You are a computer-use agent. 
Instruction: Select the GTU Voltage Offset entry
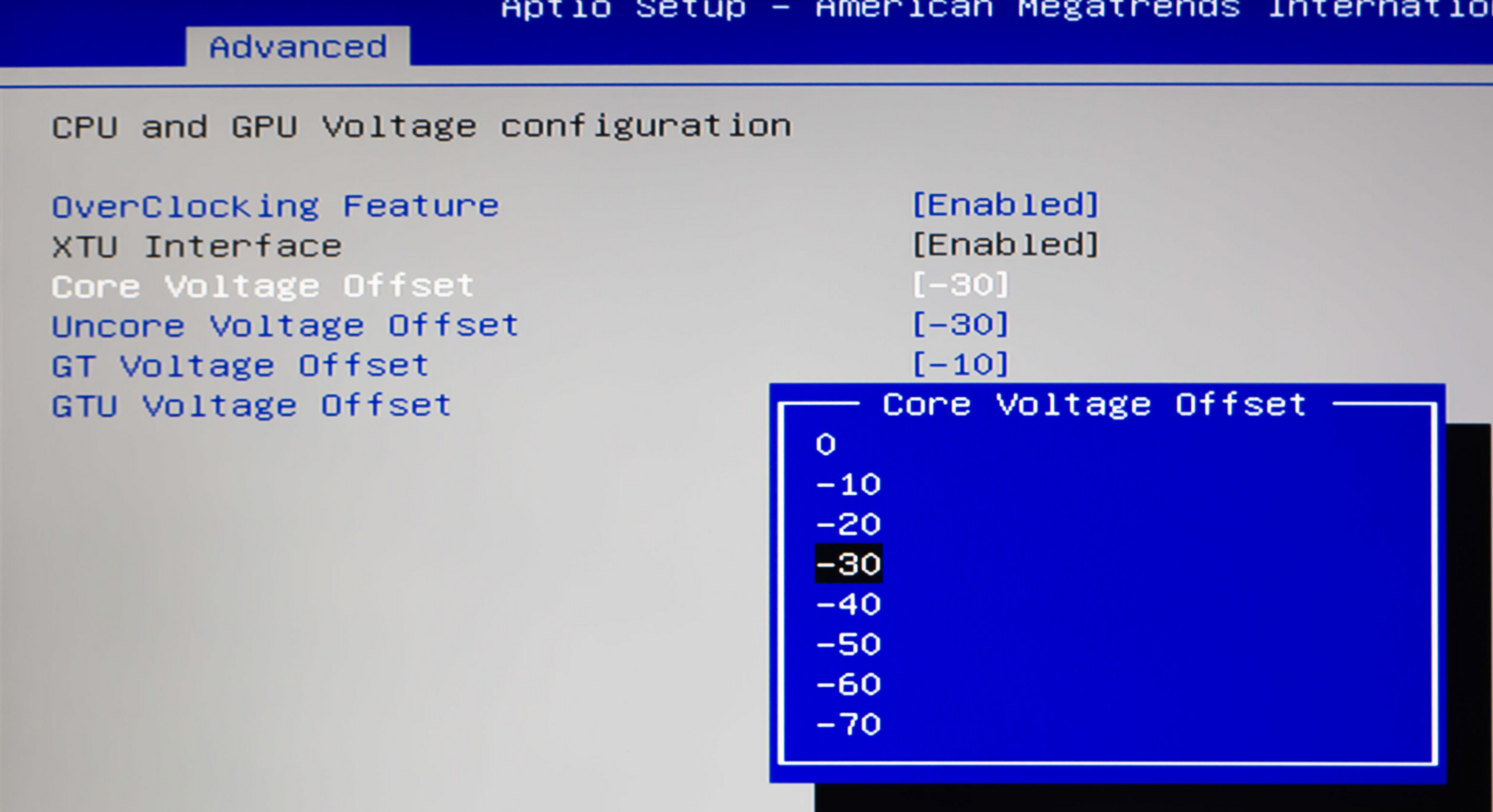click(x=251, y=405)
